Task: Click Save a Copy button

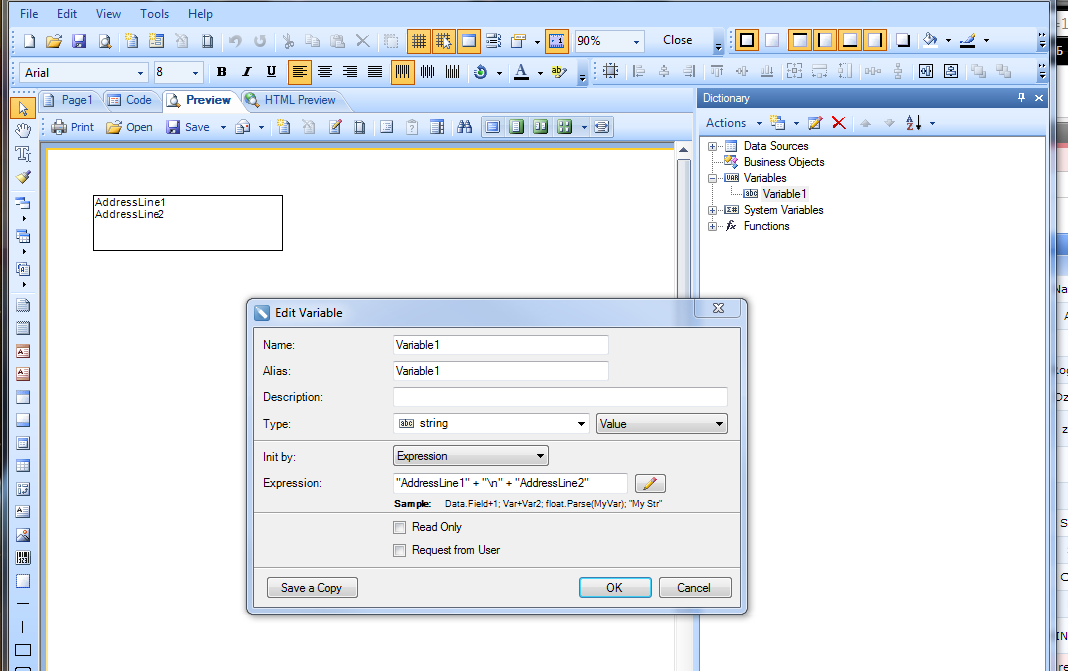Action: click(311, 588)
